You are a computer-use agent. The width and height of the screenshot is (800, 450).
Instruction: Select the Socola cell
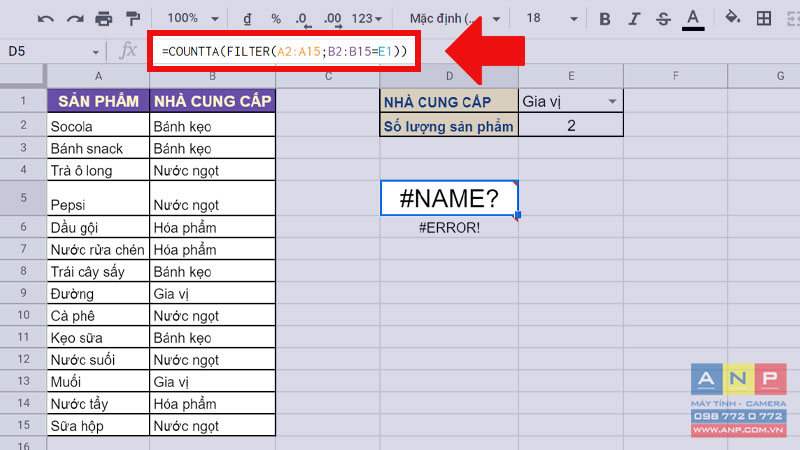pos(98,126)
